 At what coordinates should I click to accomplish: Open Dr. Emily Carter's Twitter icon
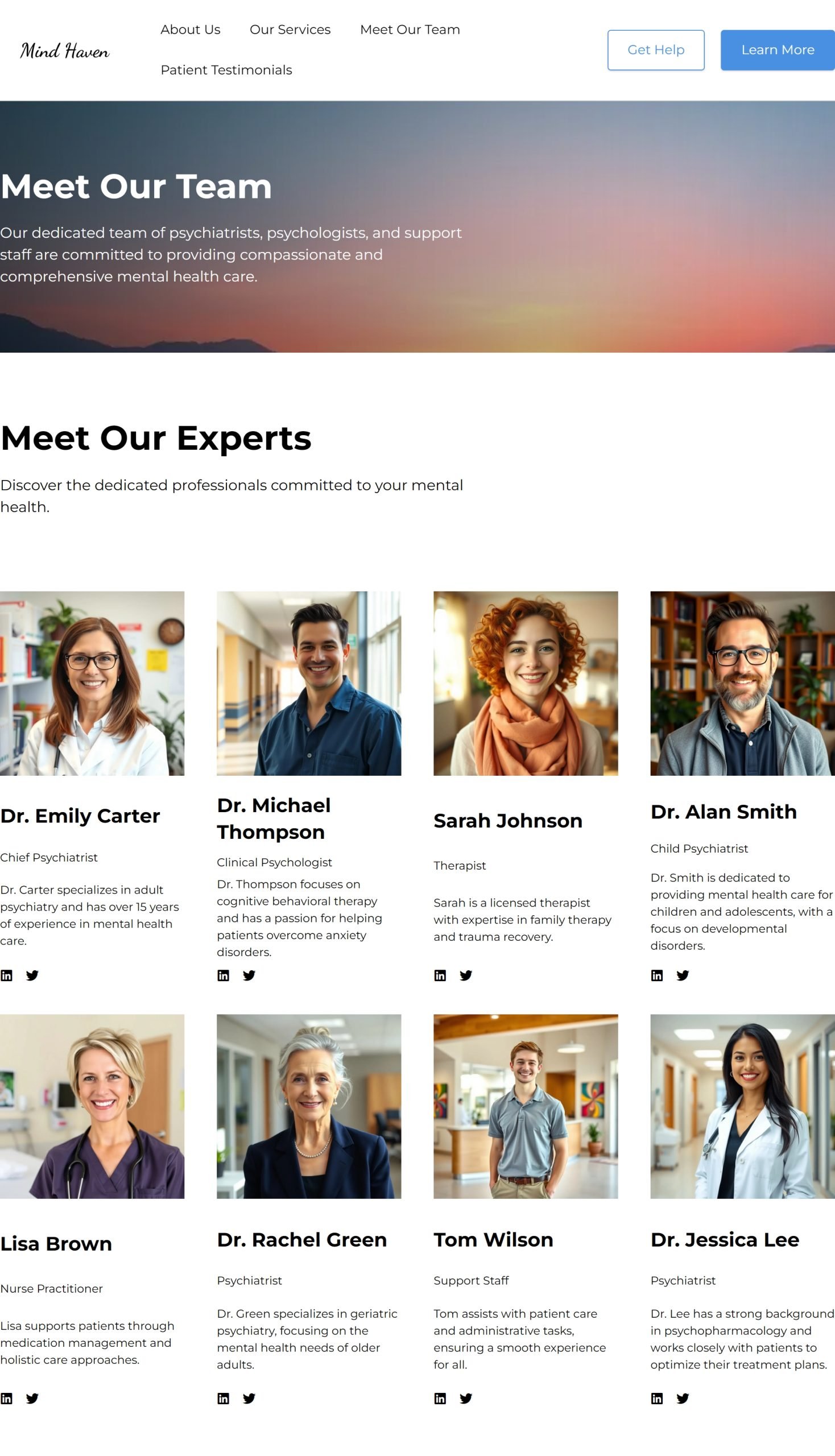tap(32, 975)
